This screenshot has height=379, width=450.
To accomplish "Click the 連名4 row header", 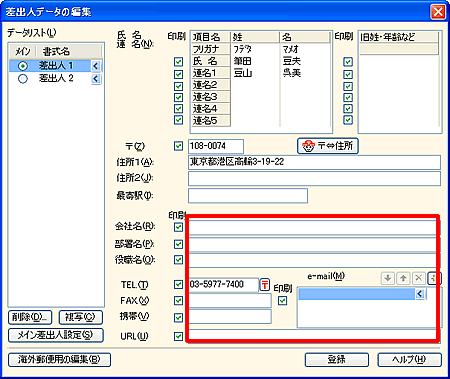I will point(211,109).
